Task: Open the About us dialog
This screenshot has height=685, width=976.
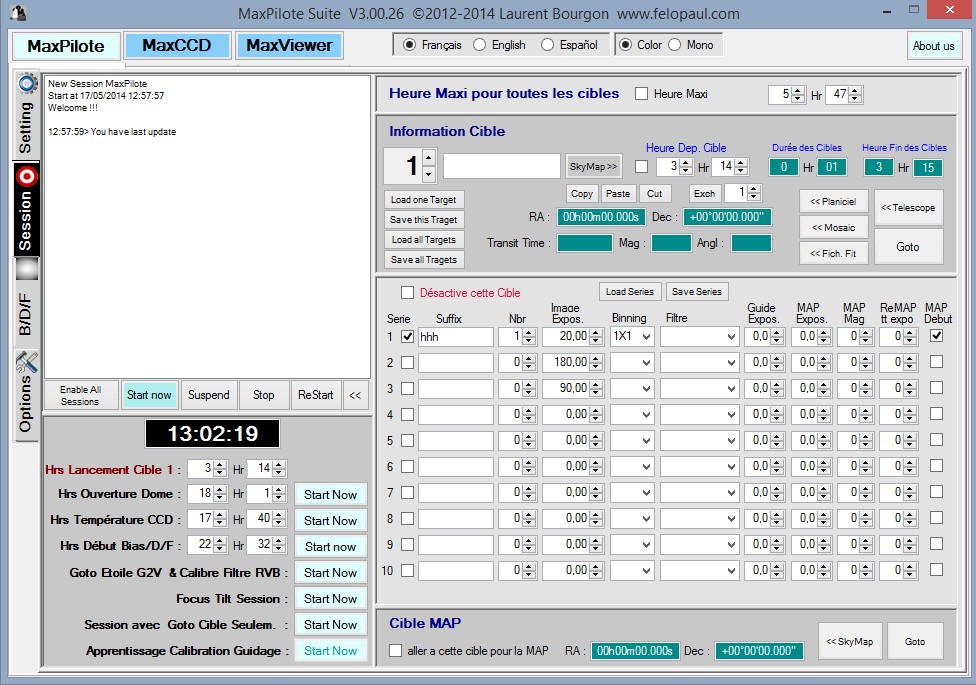Action: [x=933, y=45]
